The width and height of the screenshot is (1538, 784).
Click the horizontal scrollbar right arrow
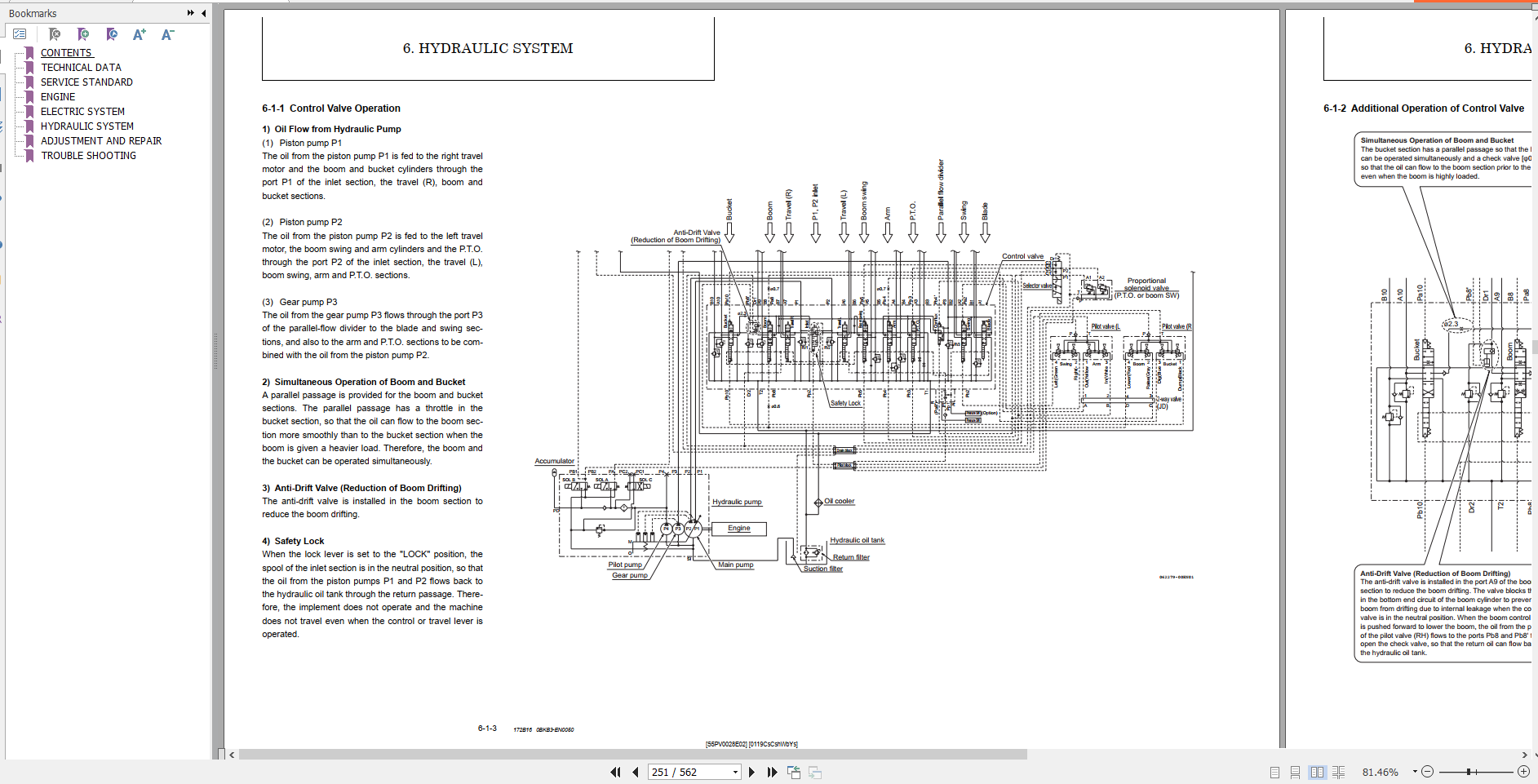coord(1525,755)
